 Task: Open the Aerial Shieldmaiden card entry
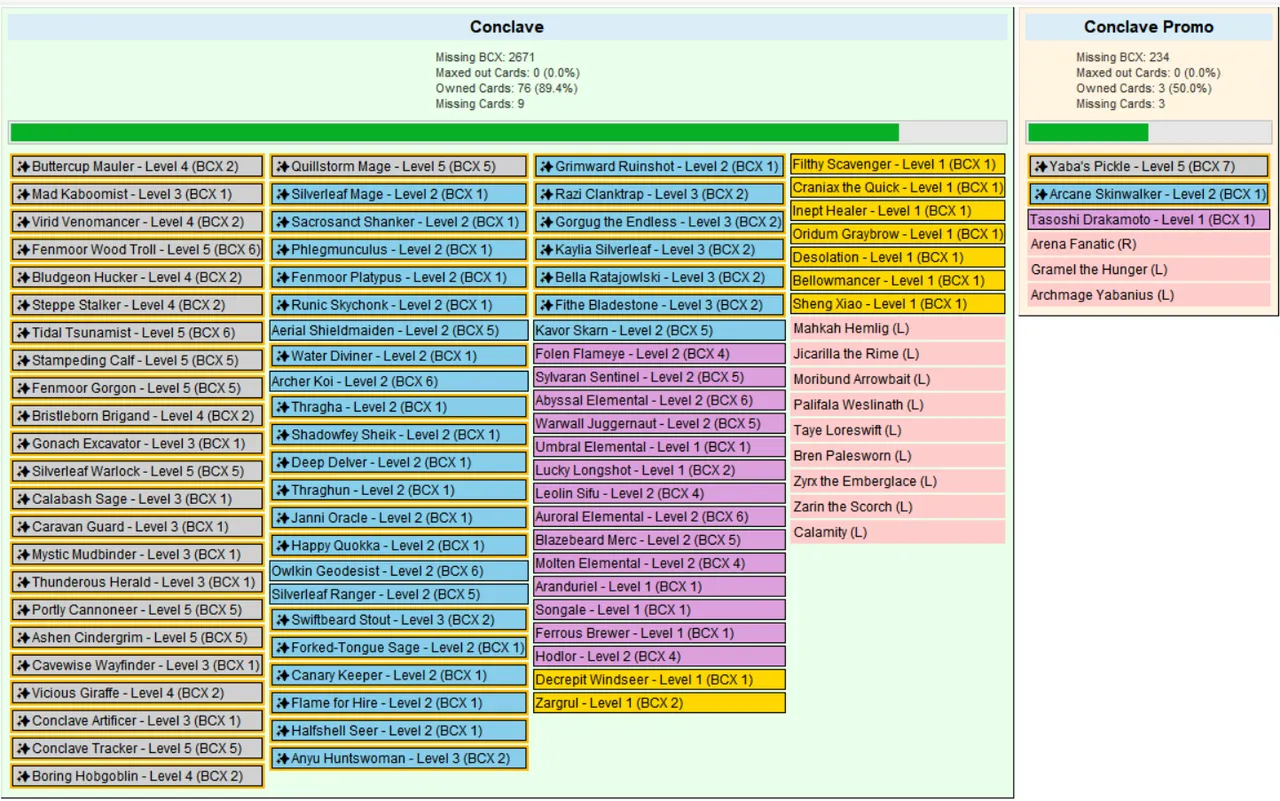399,330
